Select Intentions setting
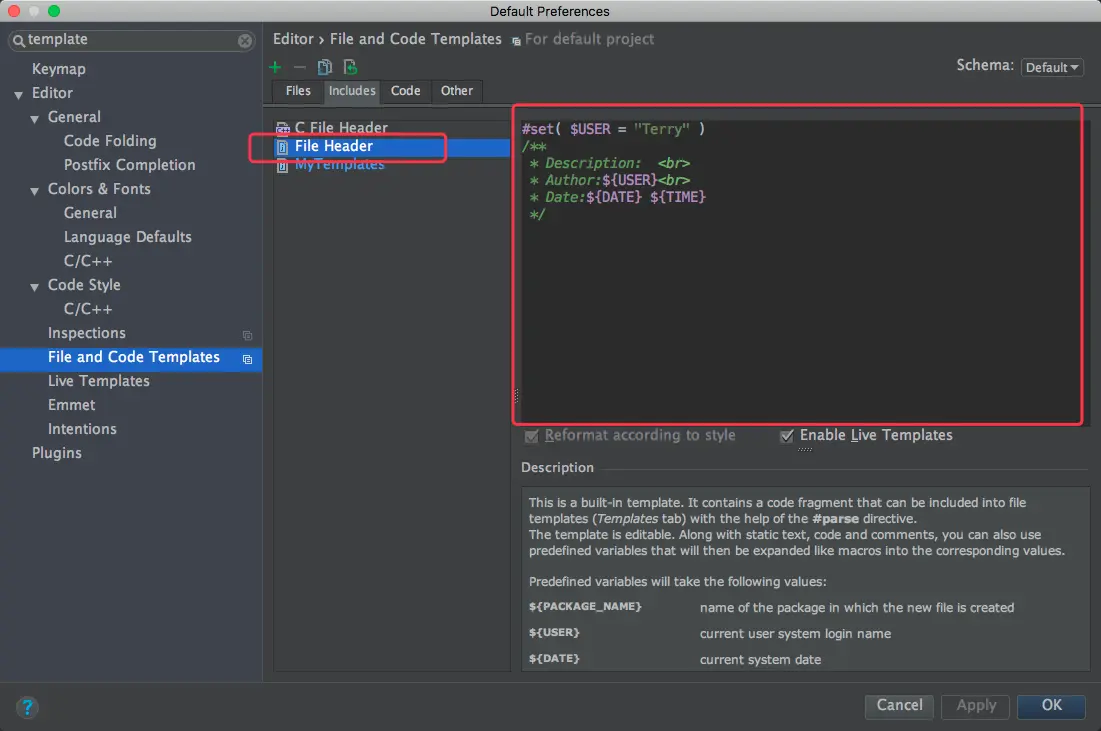 82,428
